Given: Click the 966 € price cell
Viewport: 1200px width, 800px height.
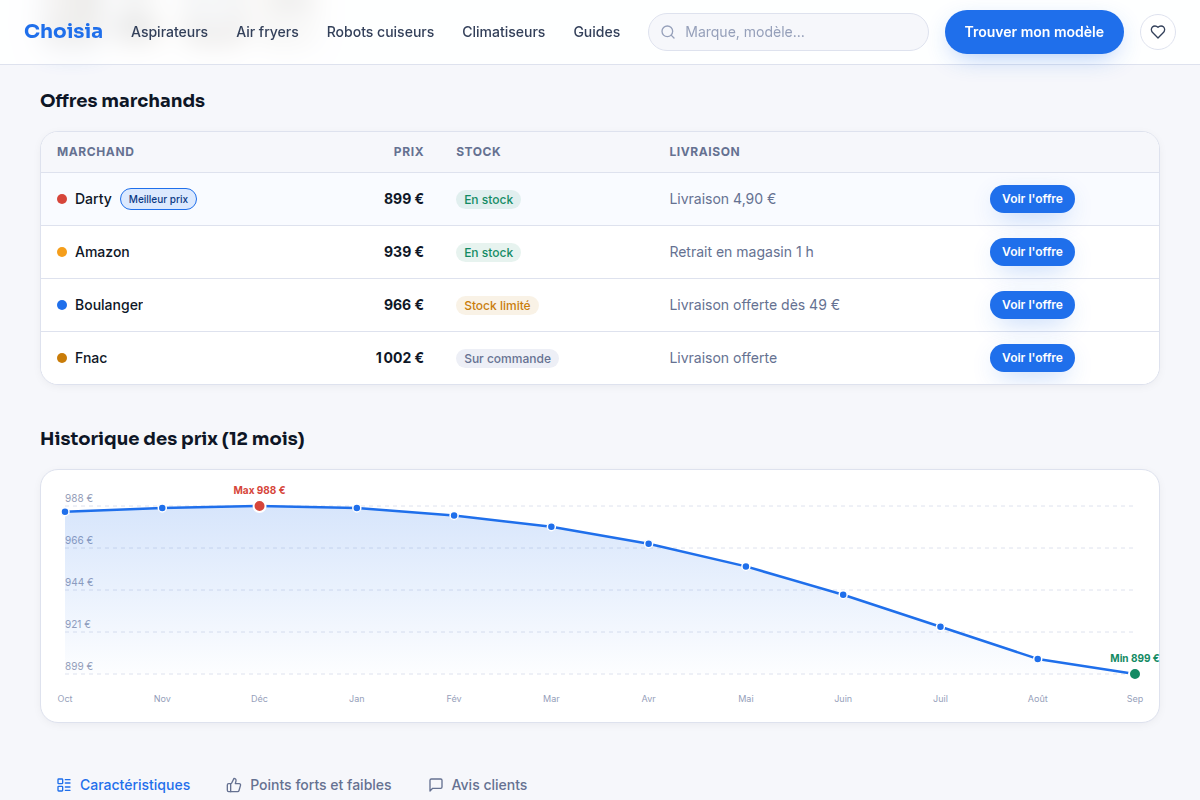Looking at the screenshot, I should point(404,305).
